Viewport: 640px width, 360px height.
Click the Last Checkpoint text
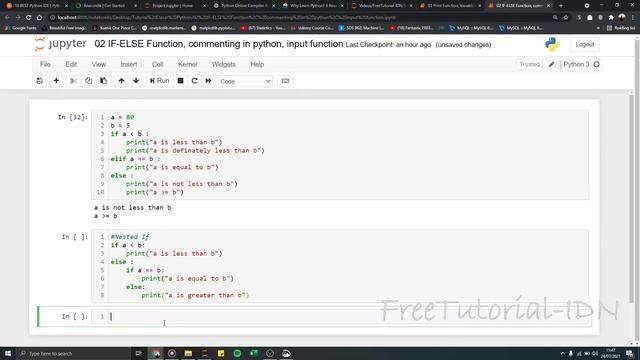point(388,45)
